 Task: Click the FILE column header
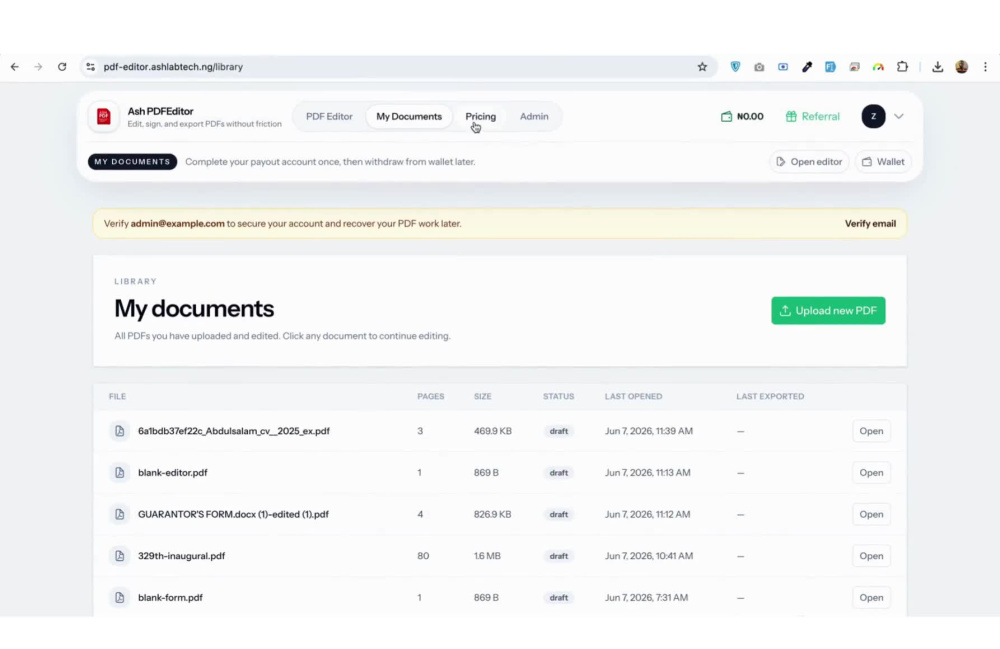click(x=117, y=397)
